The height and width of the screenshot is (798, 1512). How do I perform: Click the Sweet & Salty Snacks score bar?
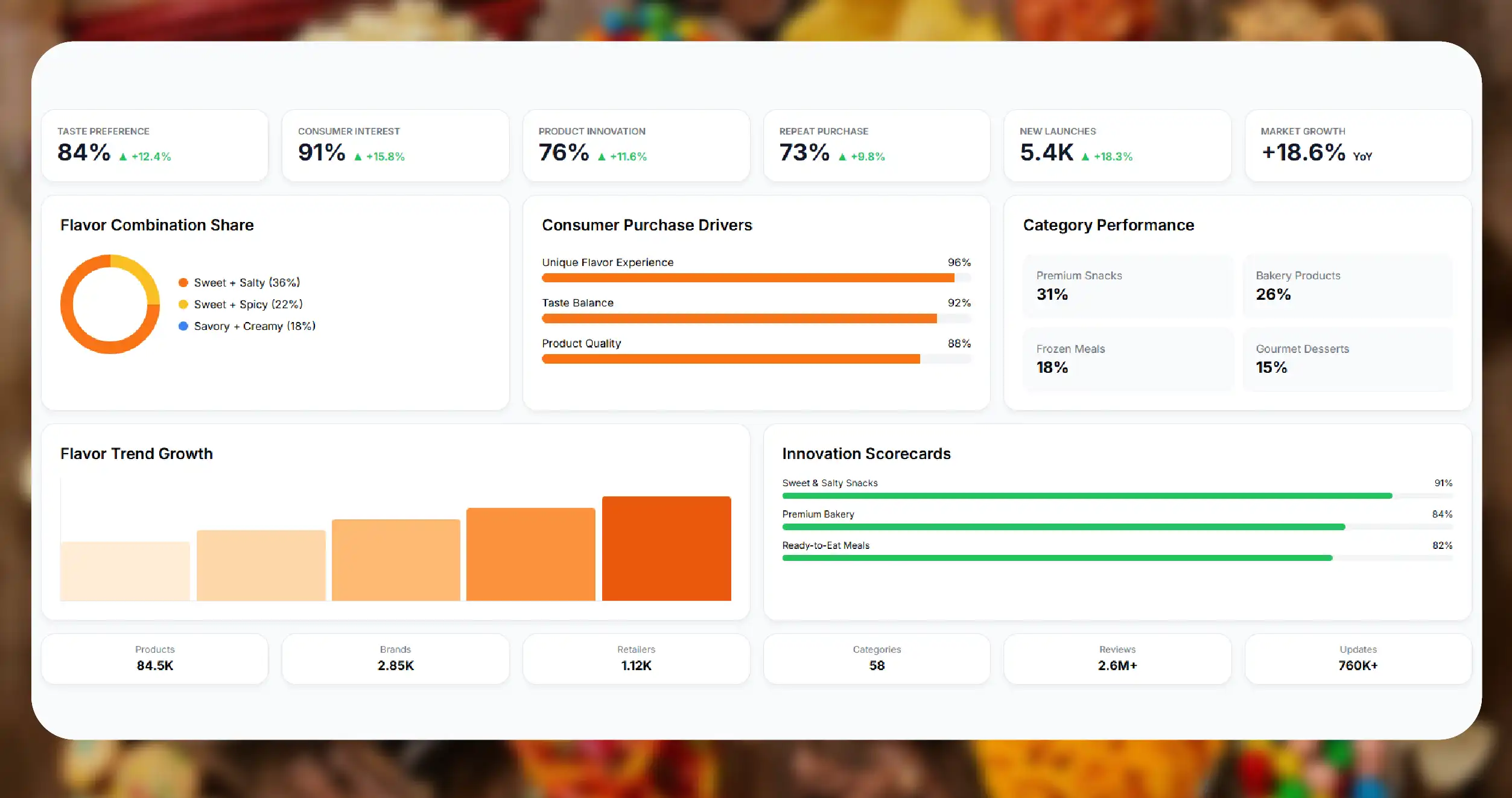[x=1117, y=496]
